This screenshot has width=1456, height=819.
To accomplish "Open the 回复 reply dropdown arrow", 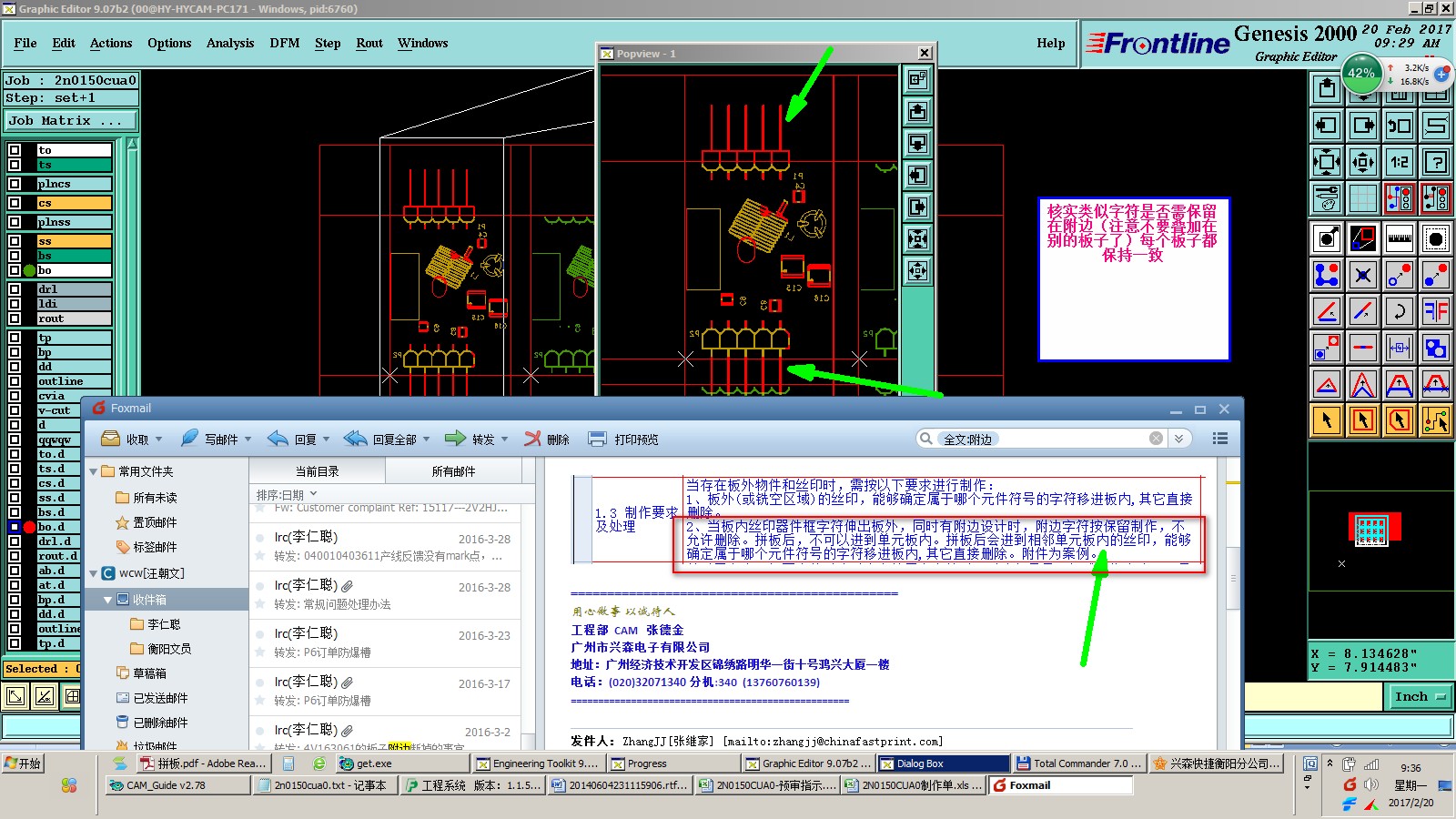I will click(x=326, y=440).
